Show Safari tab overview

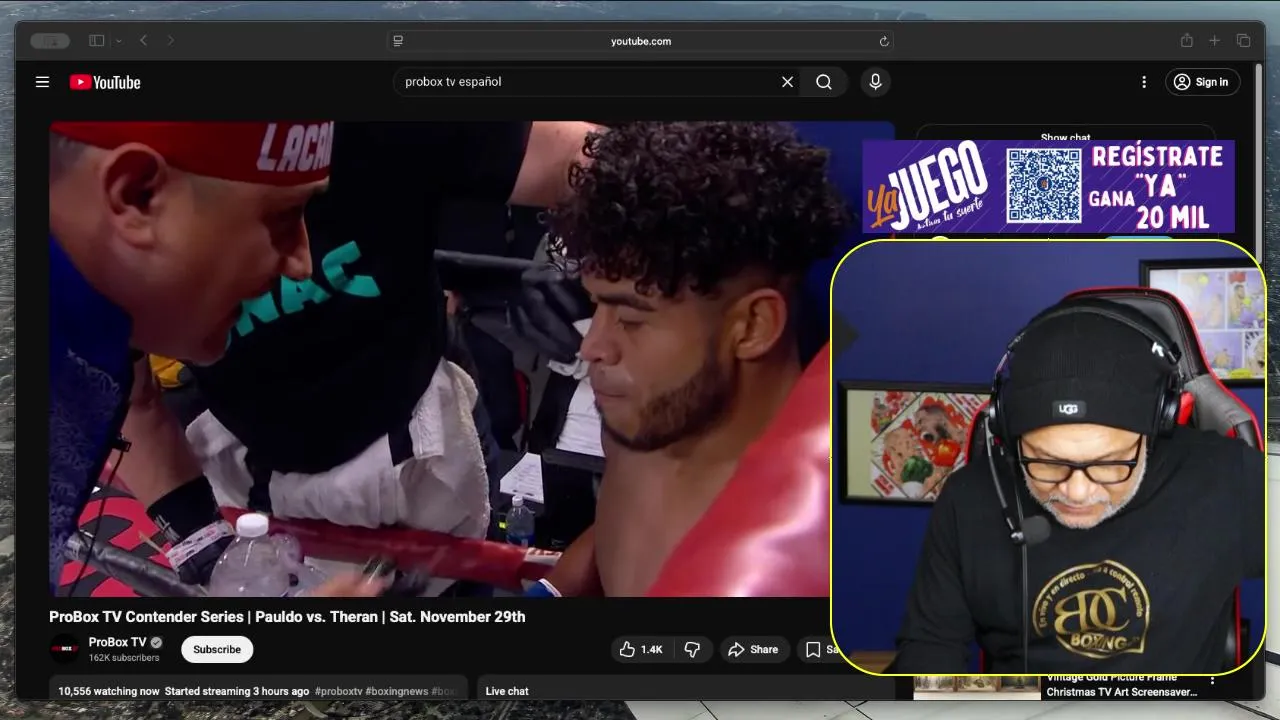1244,41
